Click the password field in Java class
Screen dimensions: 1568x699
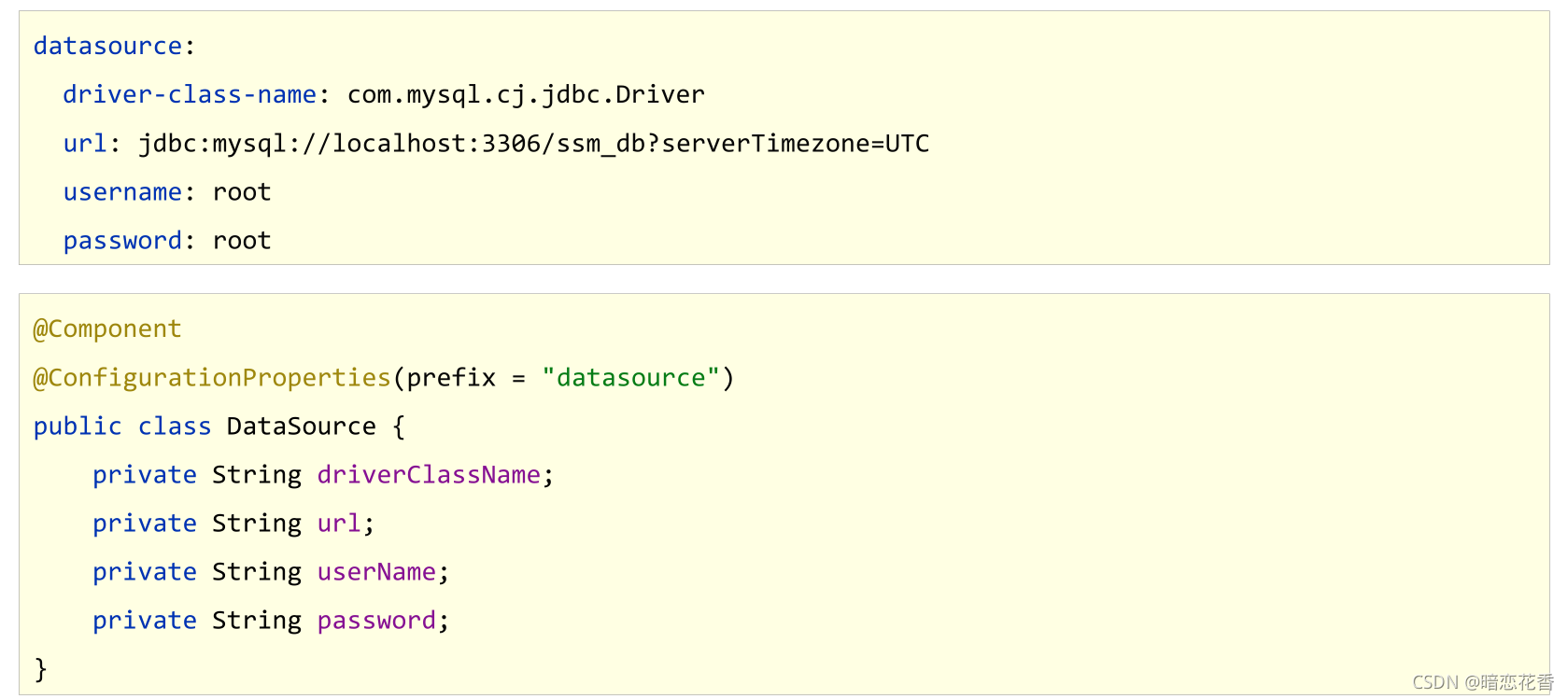(376, 620)
